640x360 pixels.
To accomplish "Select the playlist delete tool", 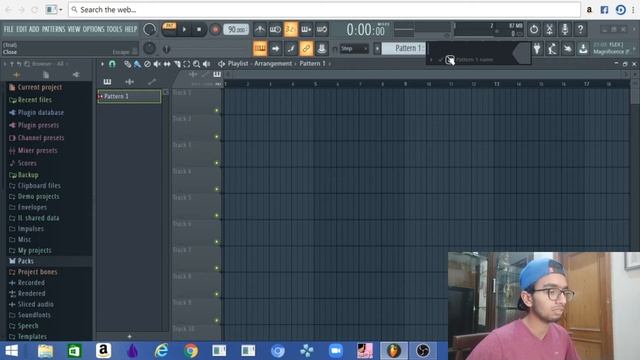I will 147,64.
